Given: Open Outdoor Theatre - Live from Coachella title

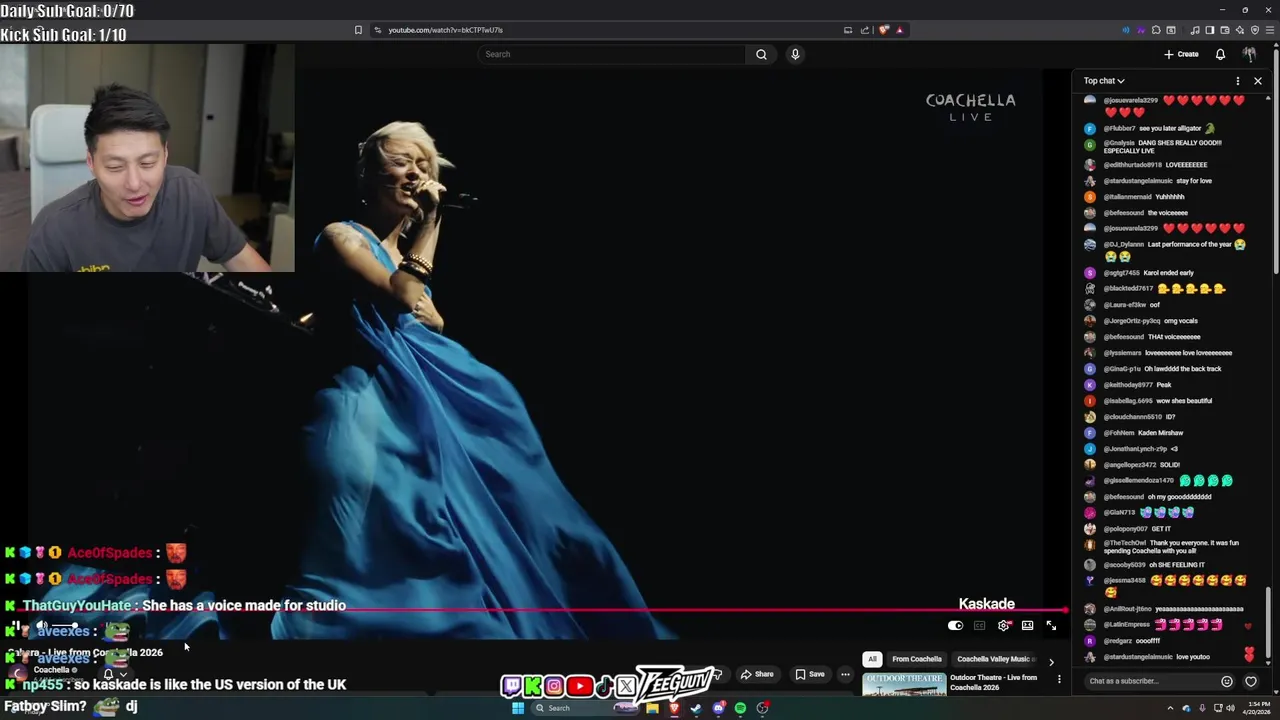Looking at the screenshot, I should (x=993, y=682).
